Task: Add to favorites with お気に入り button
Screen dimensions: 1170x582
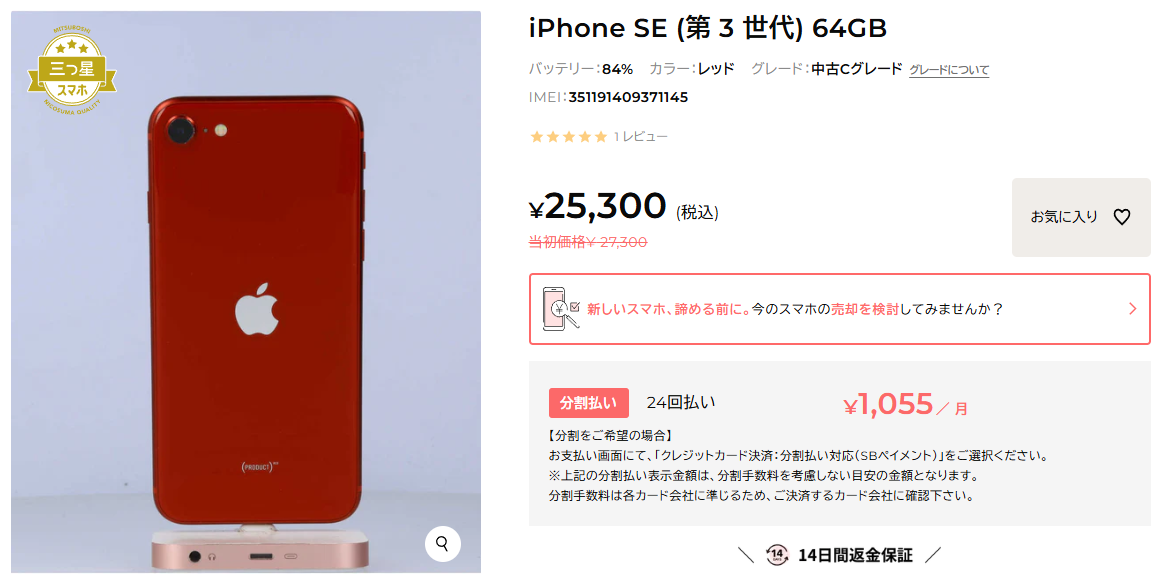Action: [x=1081, y=217]
